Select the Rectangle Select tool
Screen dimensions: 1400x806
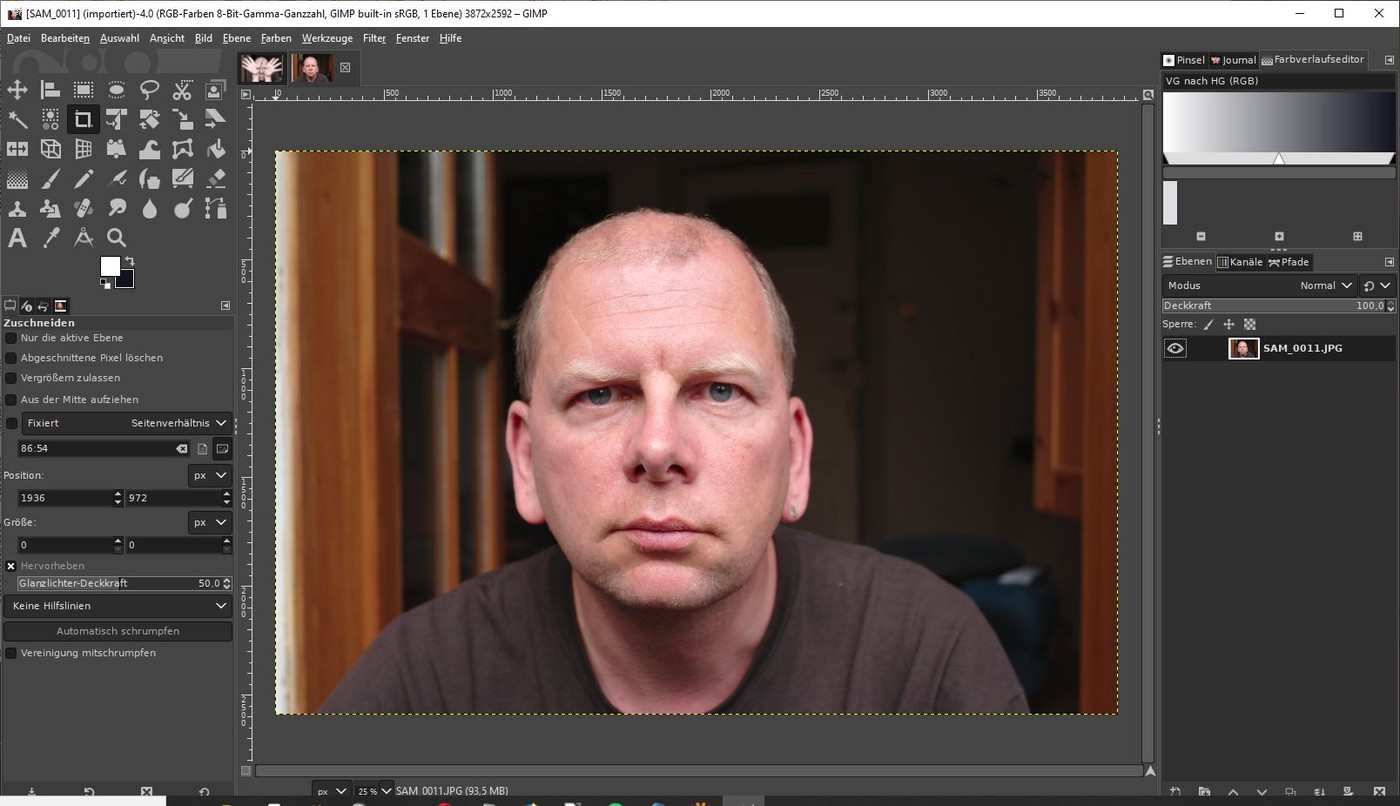click(83, 90)
